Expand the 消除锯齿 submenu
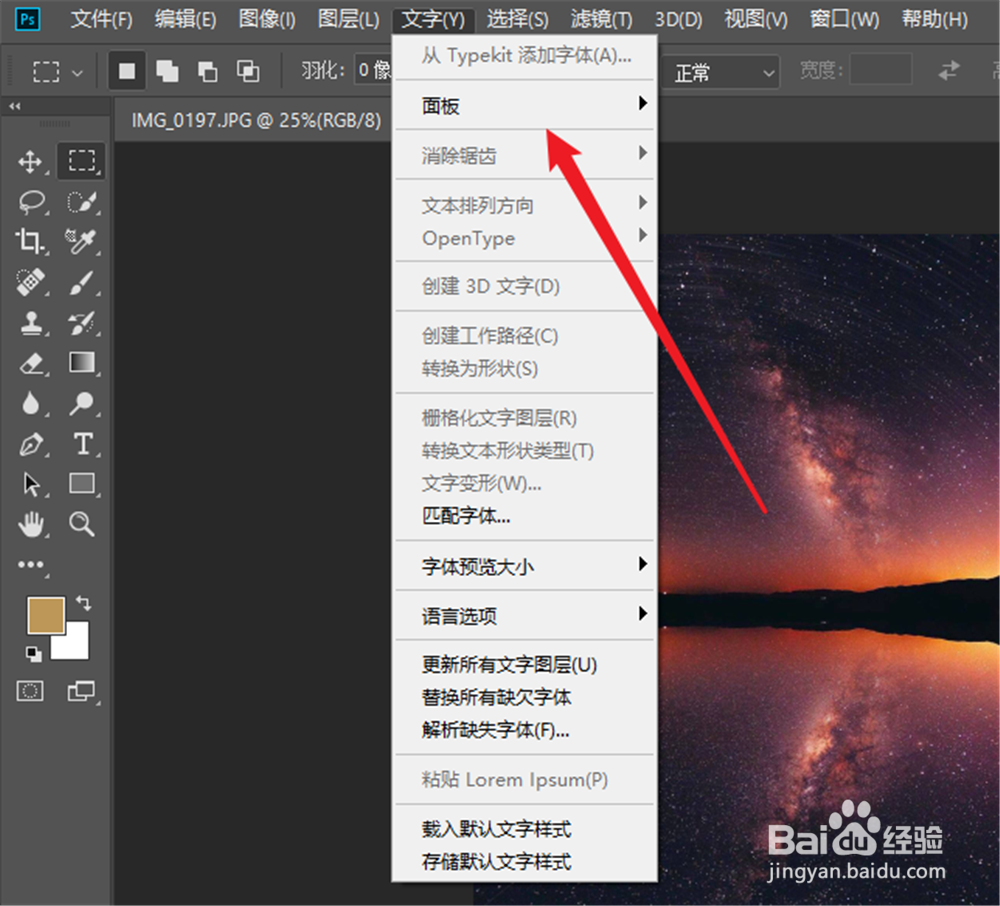 click(x=525, y=154)
